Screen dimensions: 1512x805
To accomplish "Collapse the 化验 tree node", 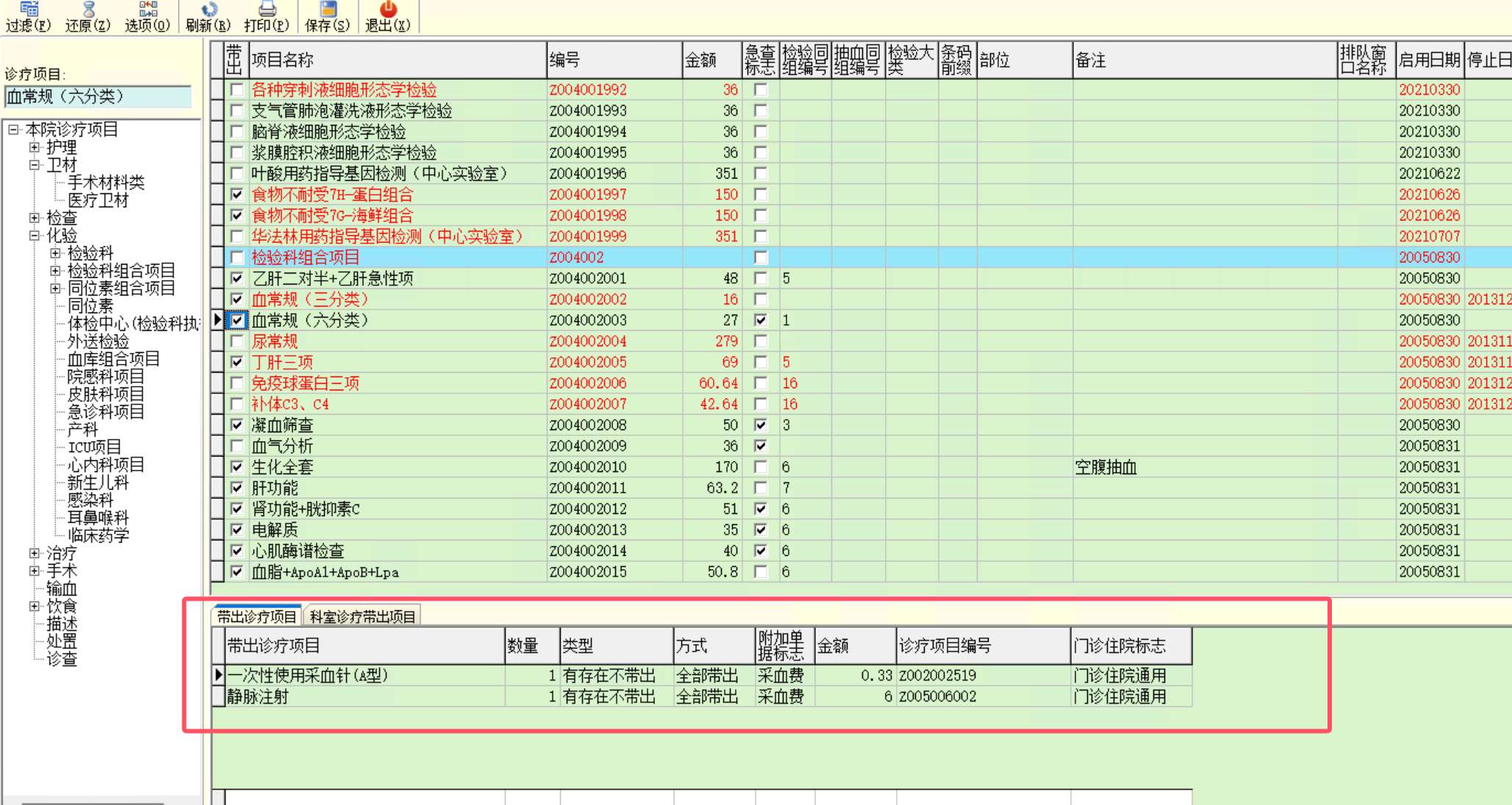I will pos(35,235).
